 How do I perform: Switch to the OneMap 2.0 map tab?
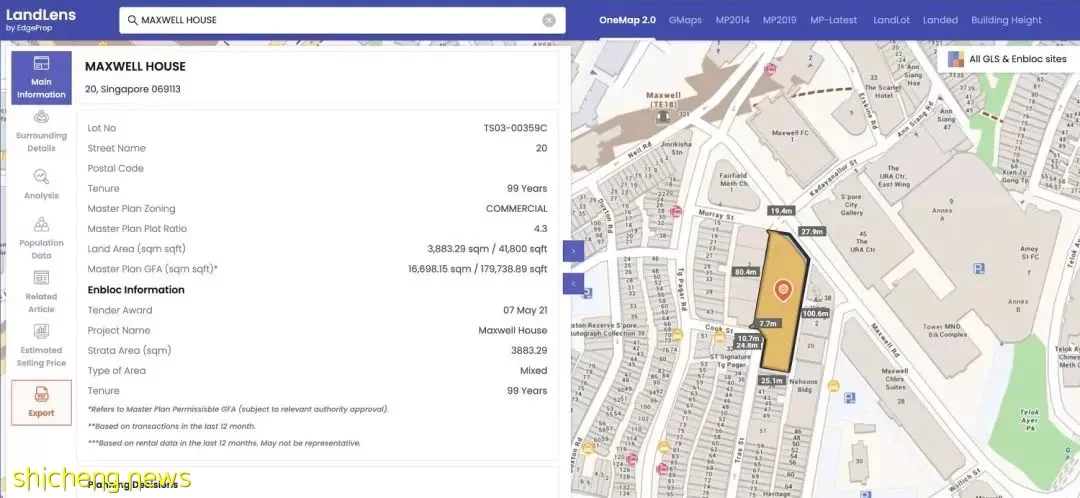pyautogui.click(x=627, y=20)
